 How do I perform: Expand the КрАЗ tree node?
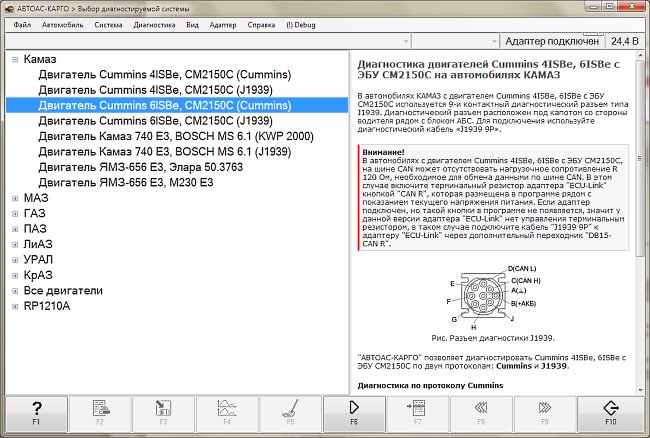(x=15, y=275)
